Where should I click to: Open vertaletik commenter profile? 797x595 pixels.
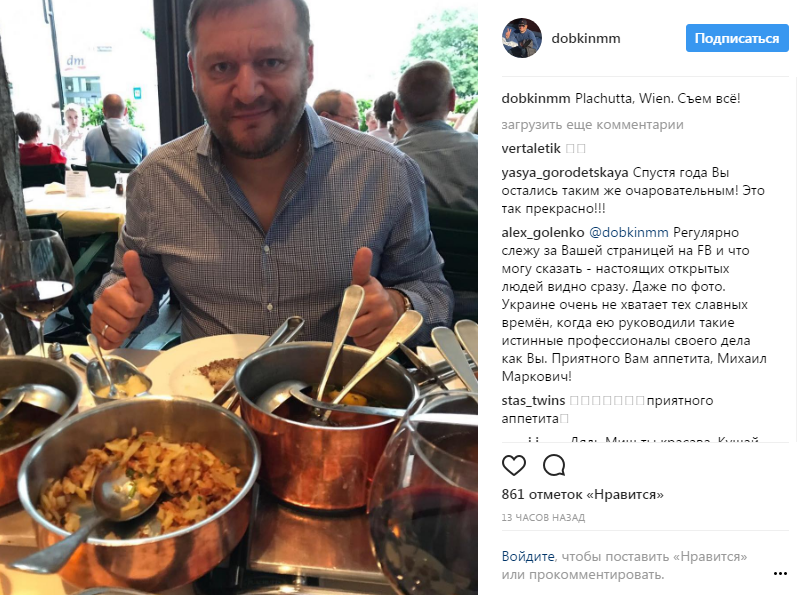tap(531, 148)
